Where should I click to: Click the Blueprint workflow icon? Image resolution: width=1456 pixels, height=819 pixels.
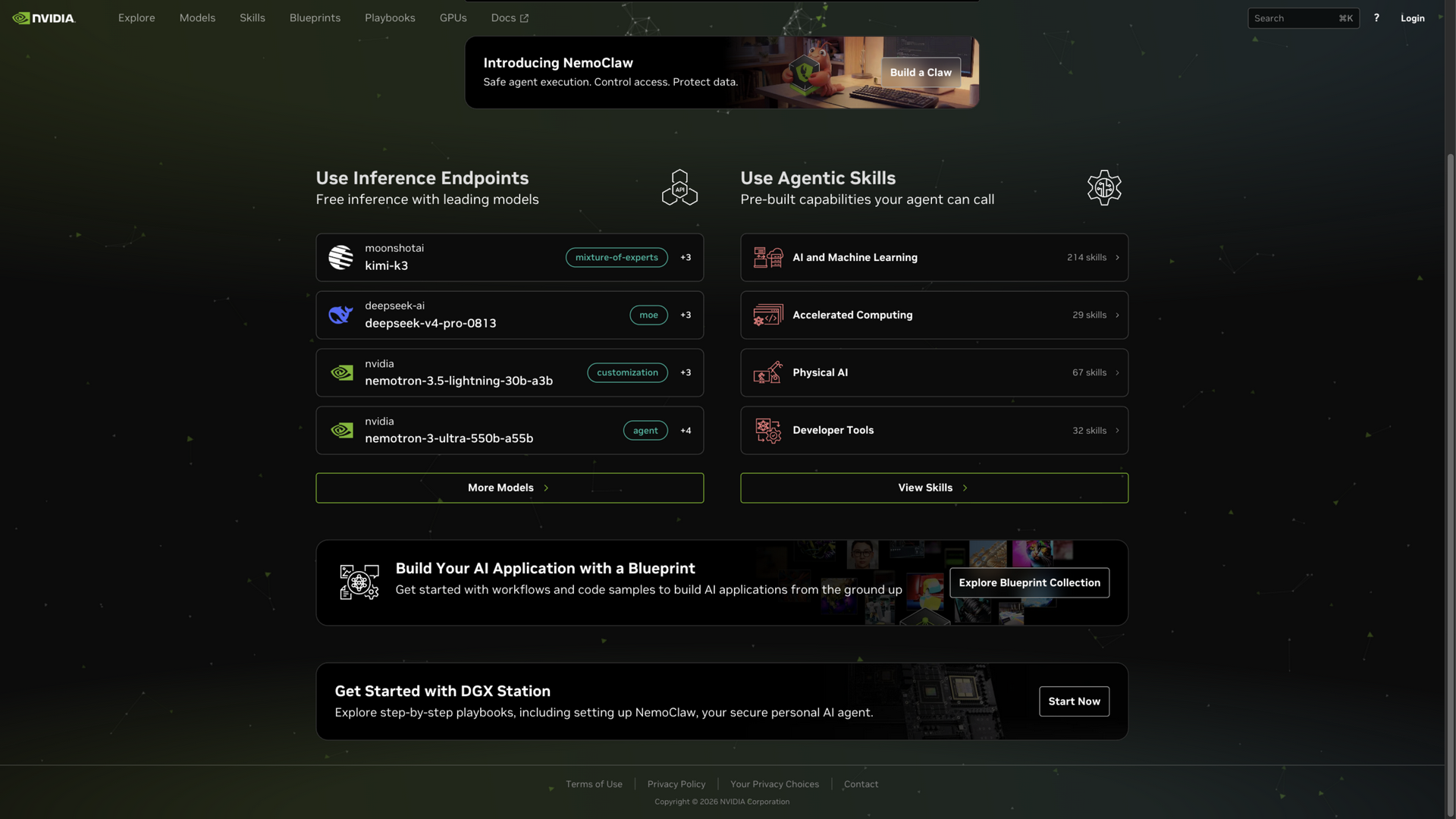point(359,582)
